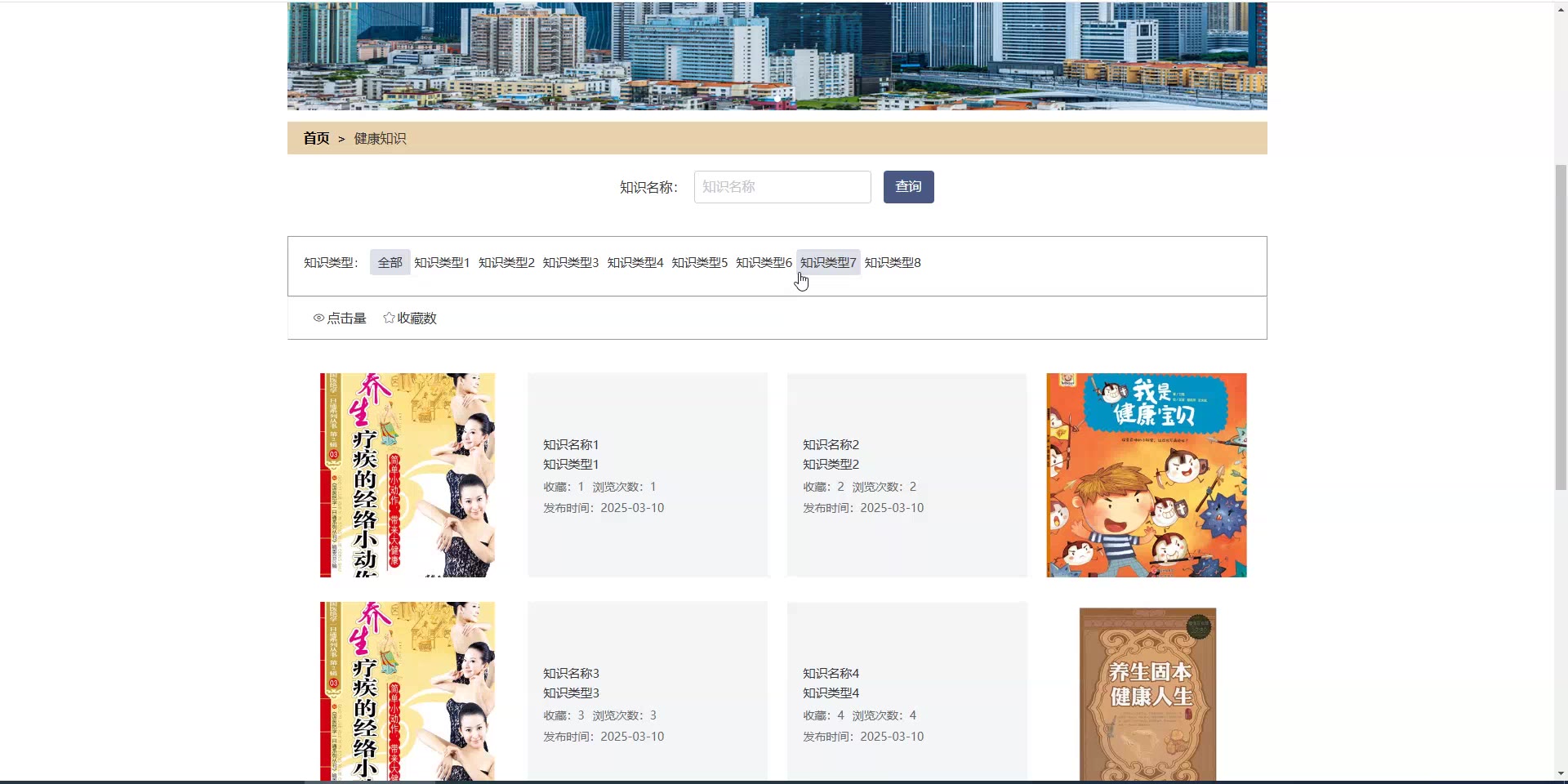The image size is (1568, 784).
Task: Focus the 知识名称 search input field
Action: pyautogui.click(x=782, y=187)
